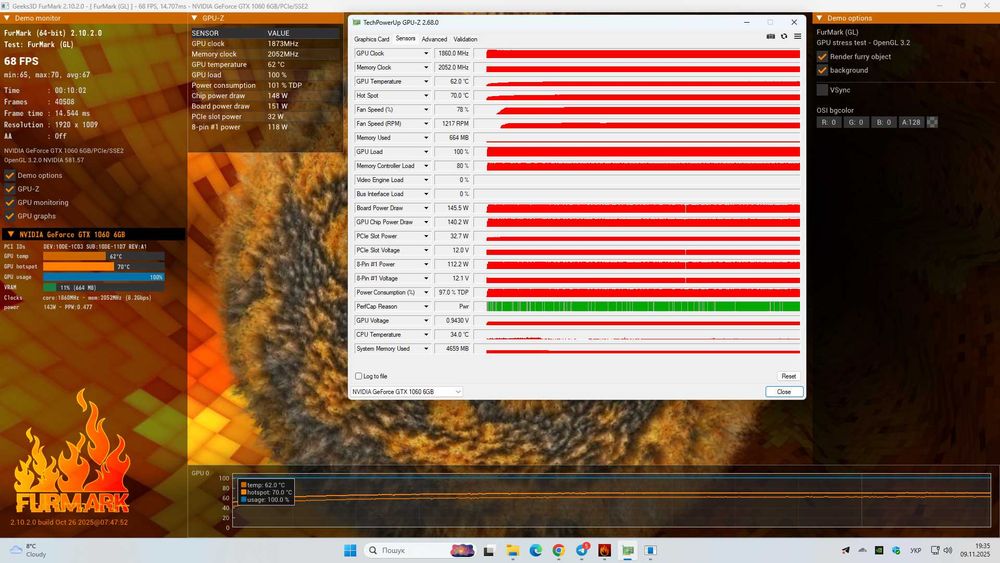This screenshot has height=563, width=1000.
Task: Open the Hot Spot sensor dropdown
Action: point(426,96)
